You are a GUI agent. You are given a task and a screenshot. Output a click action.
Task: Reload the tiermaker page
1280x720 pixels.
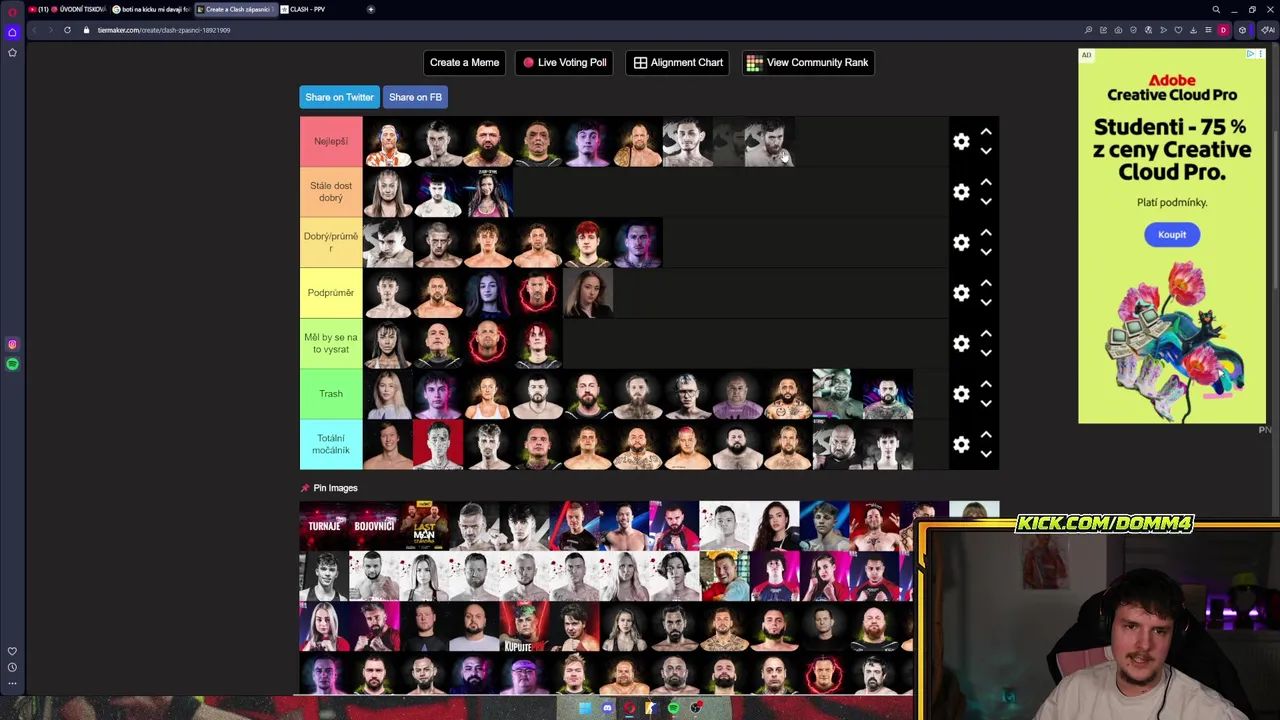coord(67,30)
